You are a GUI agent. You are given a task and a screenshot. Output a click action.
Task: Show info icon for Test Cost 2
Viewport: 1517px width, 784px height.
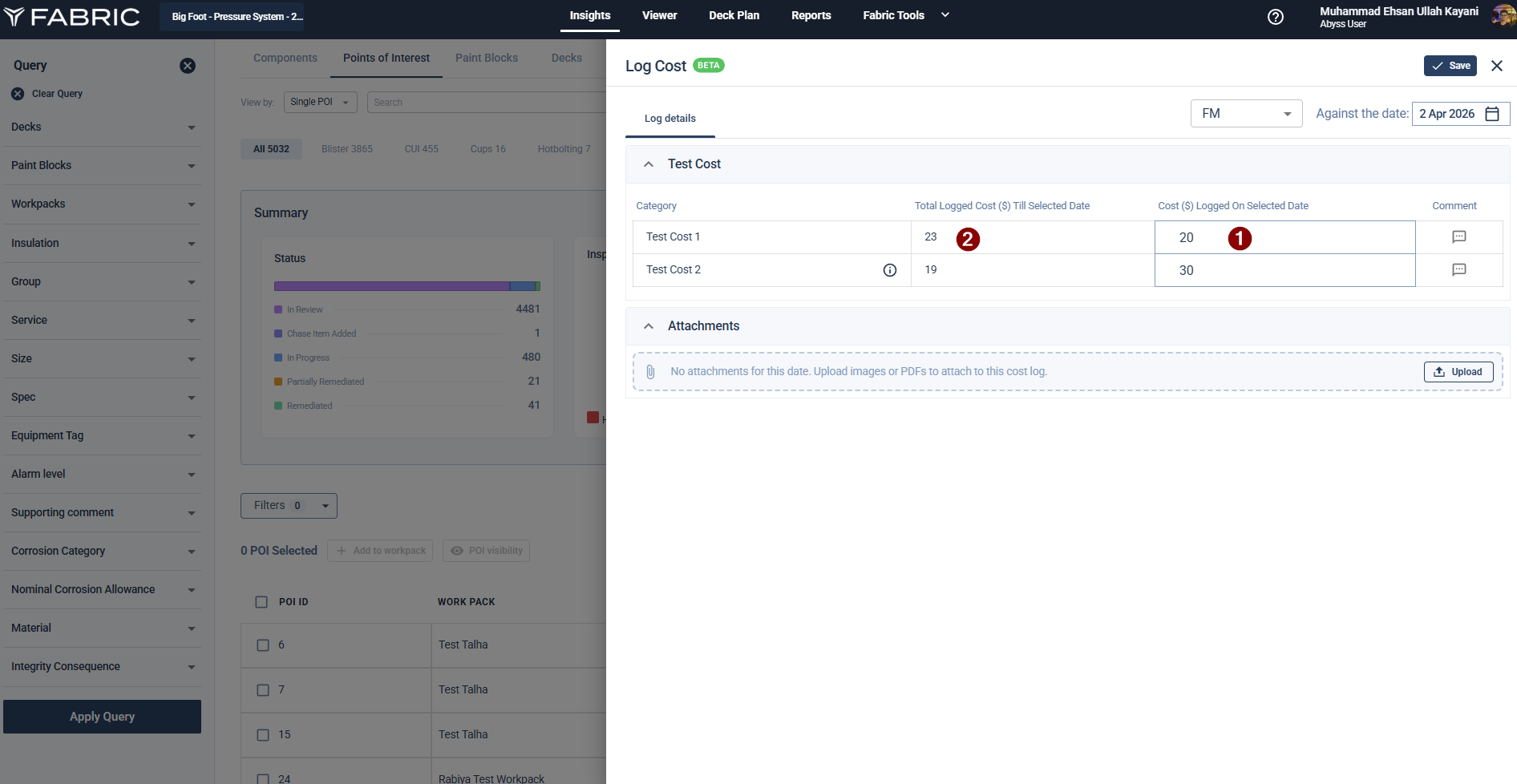(x=890, y=270)
